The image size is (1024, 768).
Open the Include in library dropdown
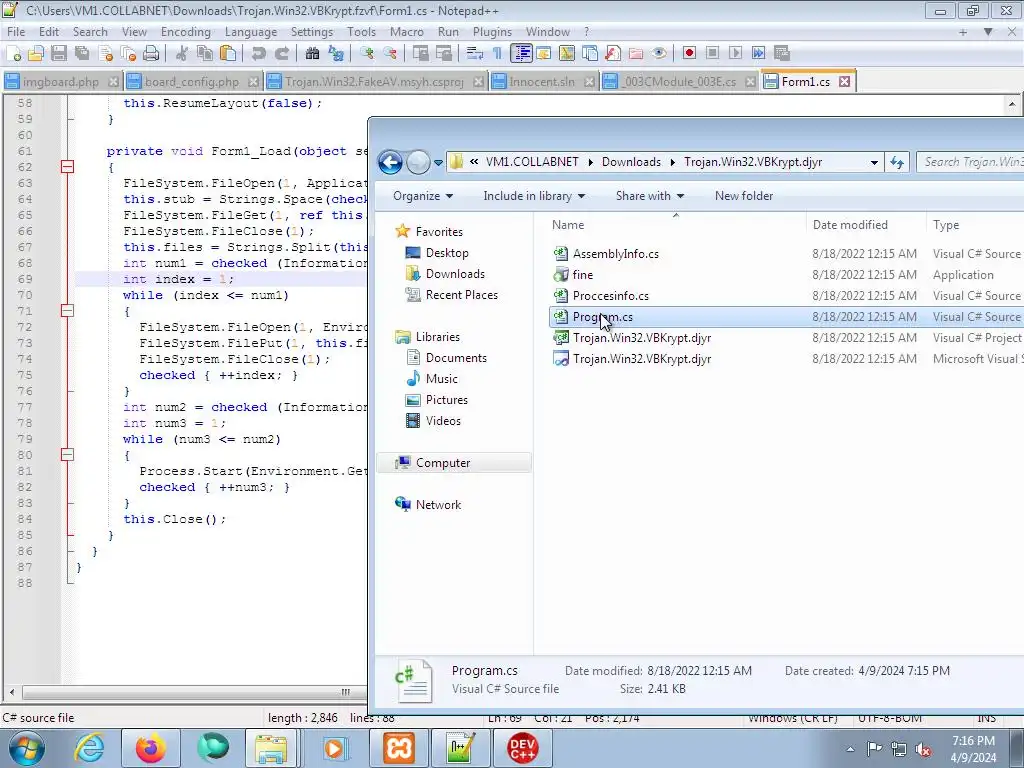[x=534, y=196]
